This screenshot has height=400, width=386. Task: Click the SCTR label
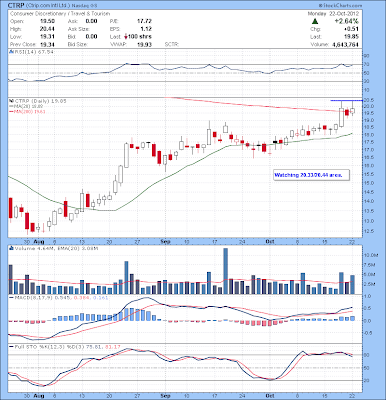(172, 44)
